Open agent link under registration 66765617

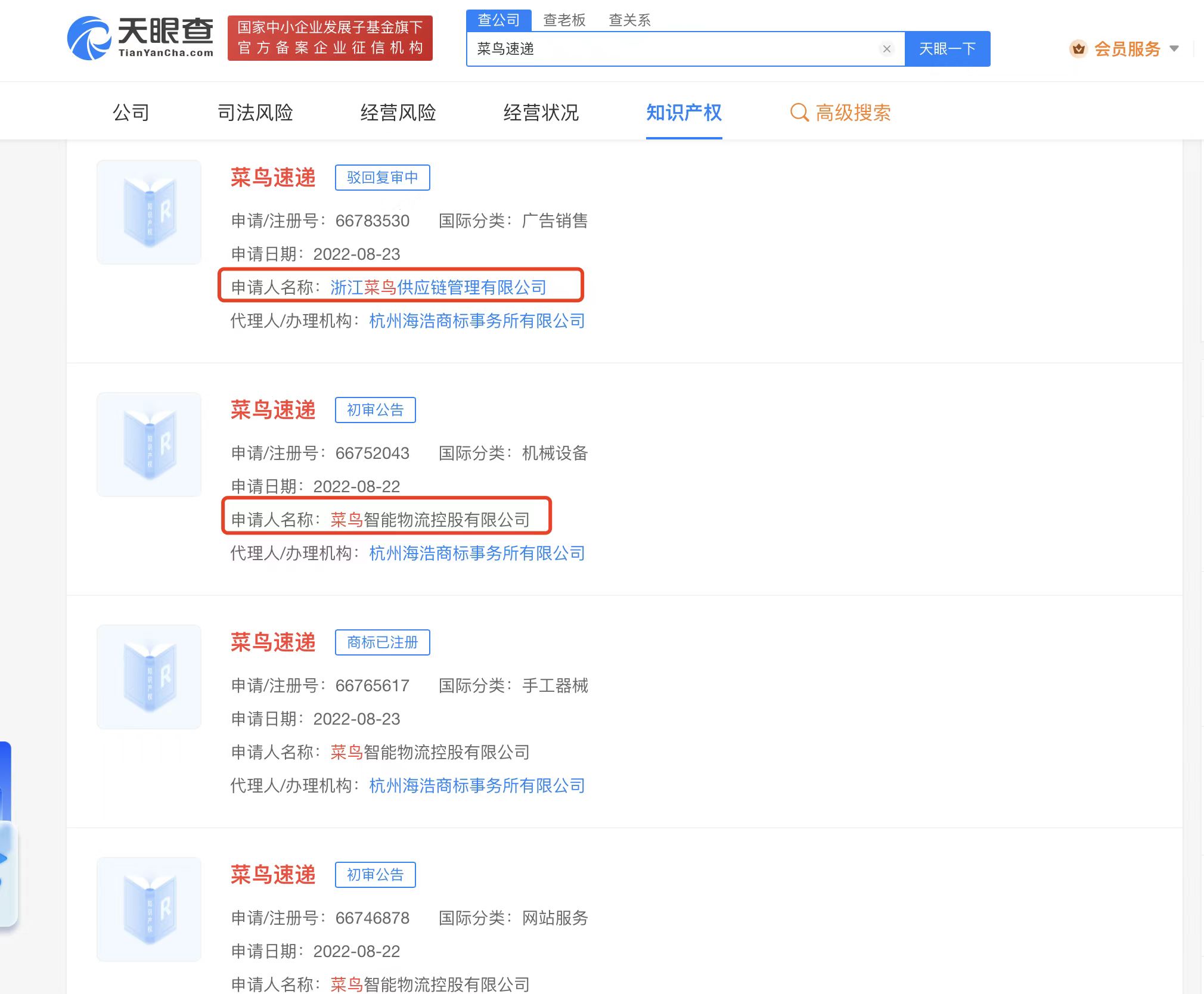click(477, 785)
